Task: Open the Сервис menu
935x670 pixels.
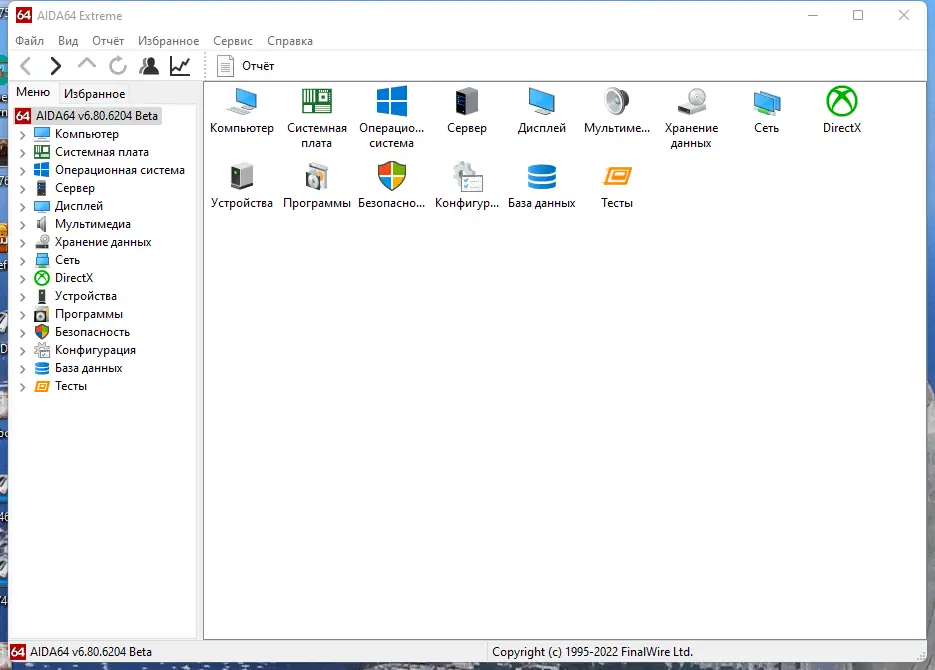Action: [x=233, y=41]
